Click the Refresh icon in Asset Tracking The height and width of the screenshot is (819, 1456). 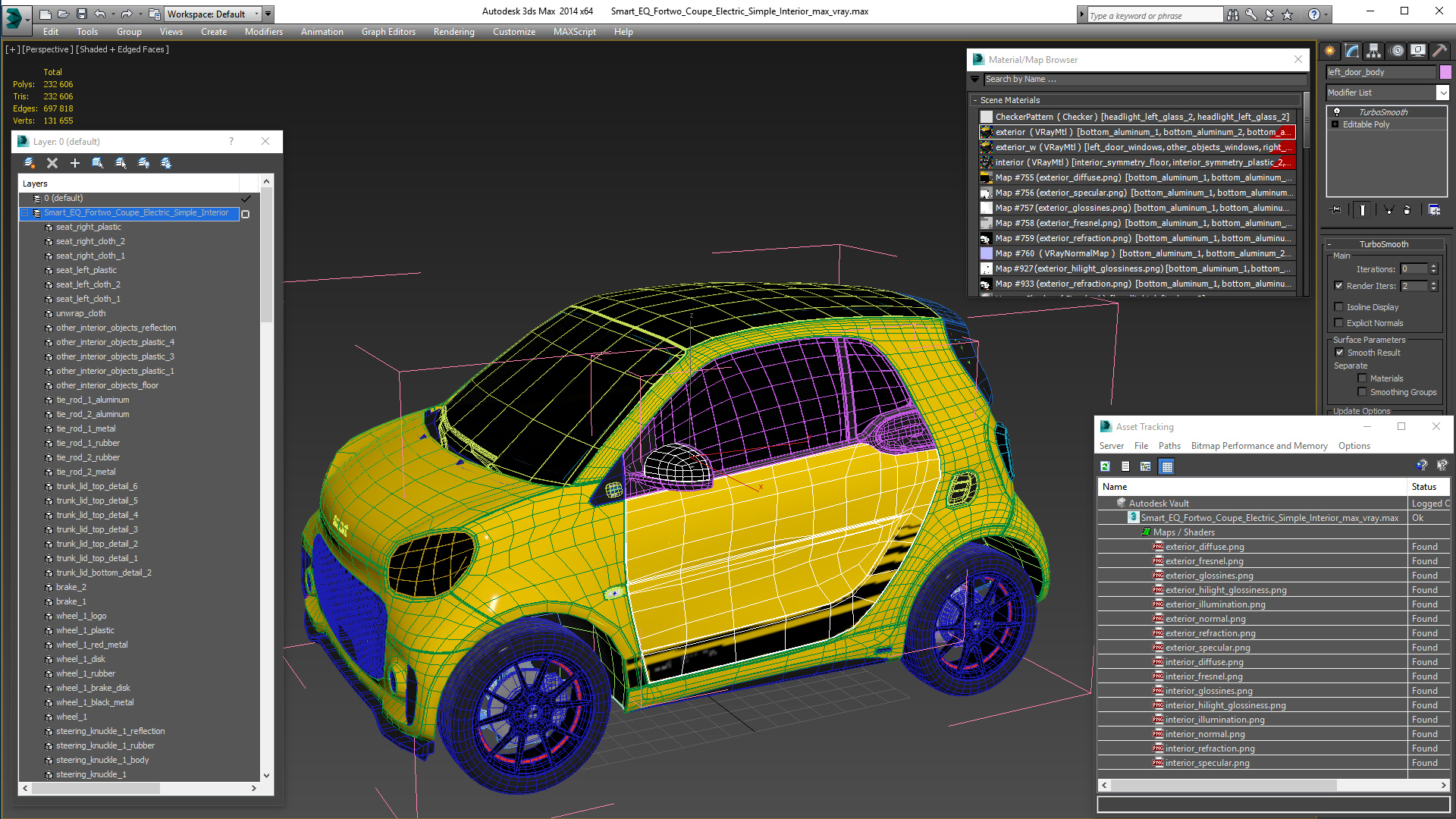click(x=1105, y=466)
